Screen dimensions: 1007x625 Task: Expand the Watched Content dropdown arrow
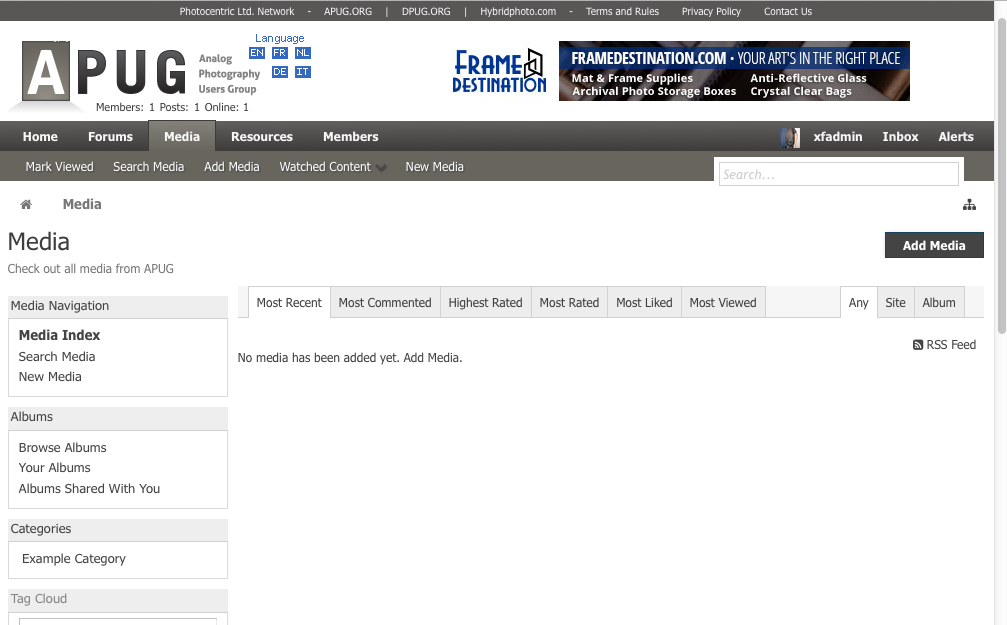click(382, 168)
